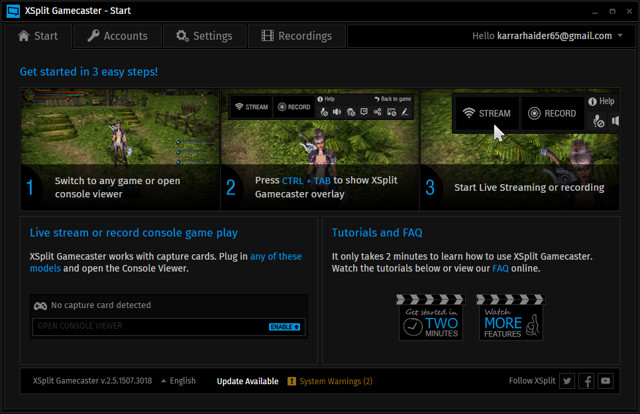Screen dimensions: 640x414
Task: Click the gamepad capture card icon
Action: [40, 305]
